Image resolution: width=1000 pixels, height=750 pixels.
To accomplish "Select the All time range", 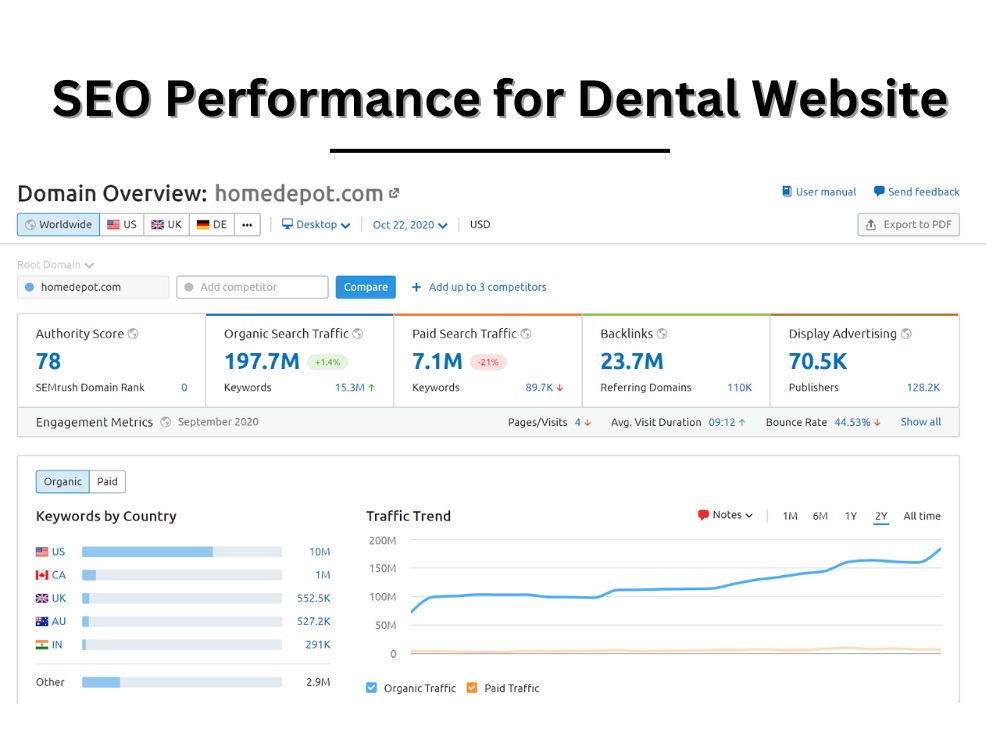I will pos(922,516).
